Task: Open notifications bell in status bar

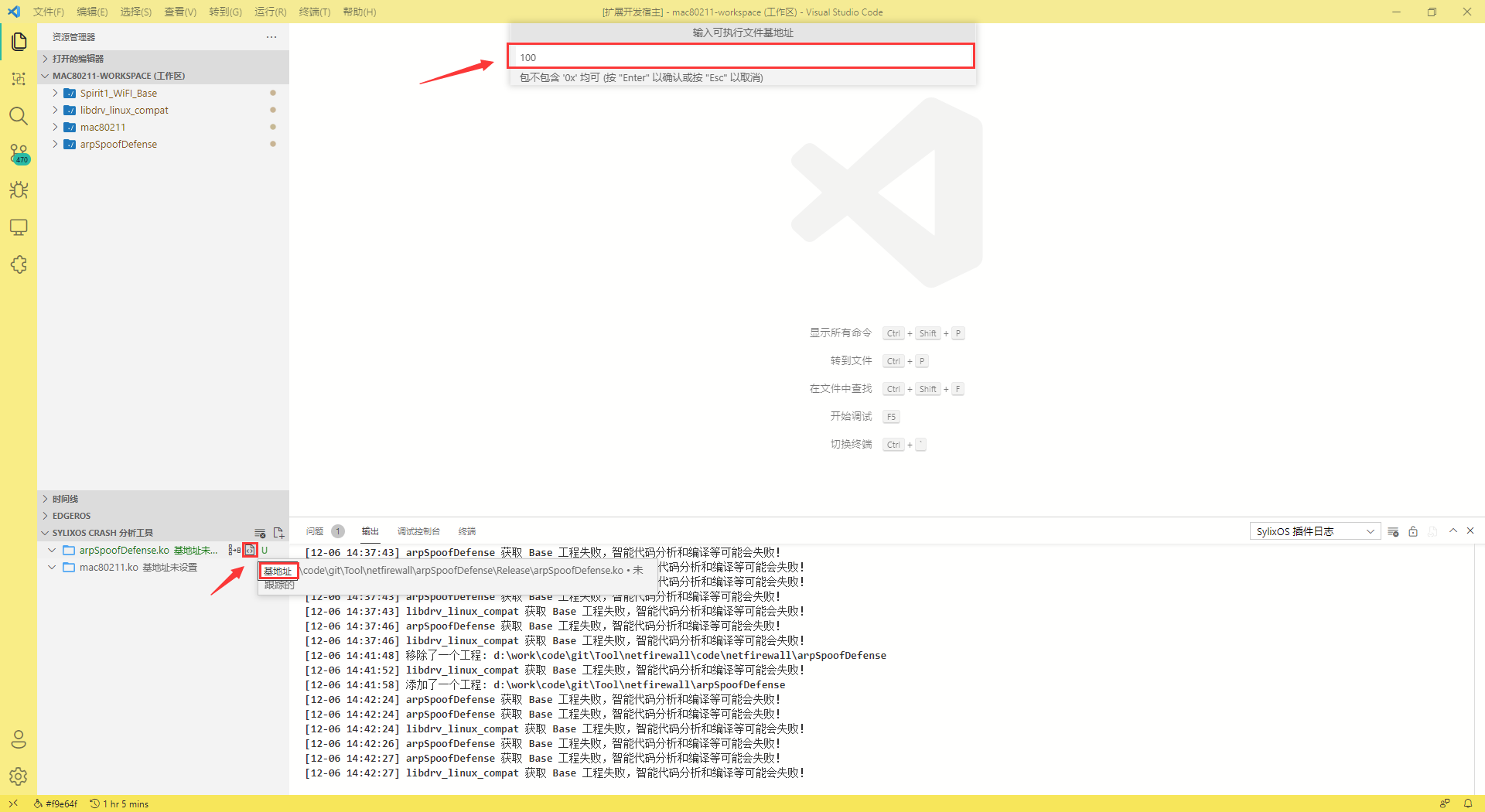Action: [x=1467, y=803]
